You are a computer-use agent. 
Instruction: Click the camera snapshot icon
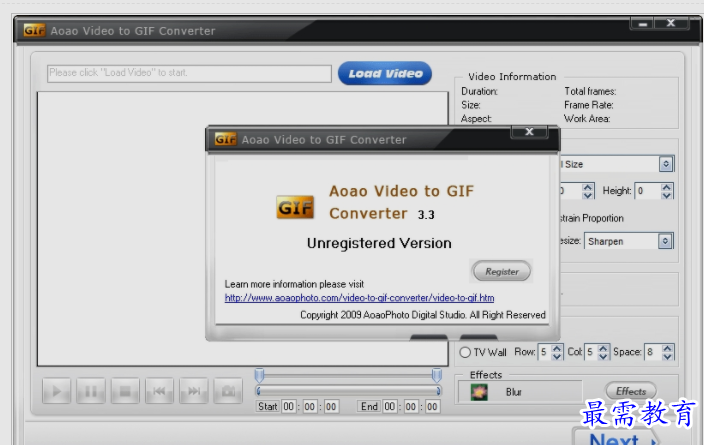(228, 391)
